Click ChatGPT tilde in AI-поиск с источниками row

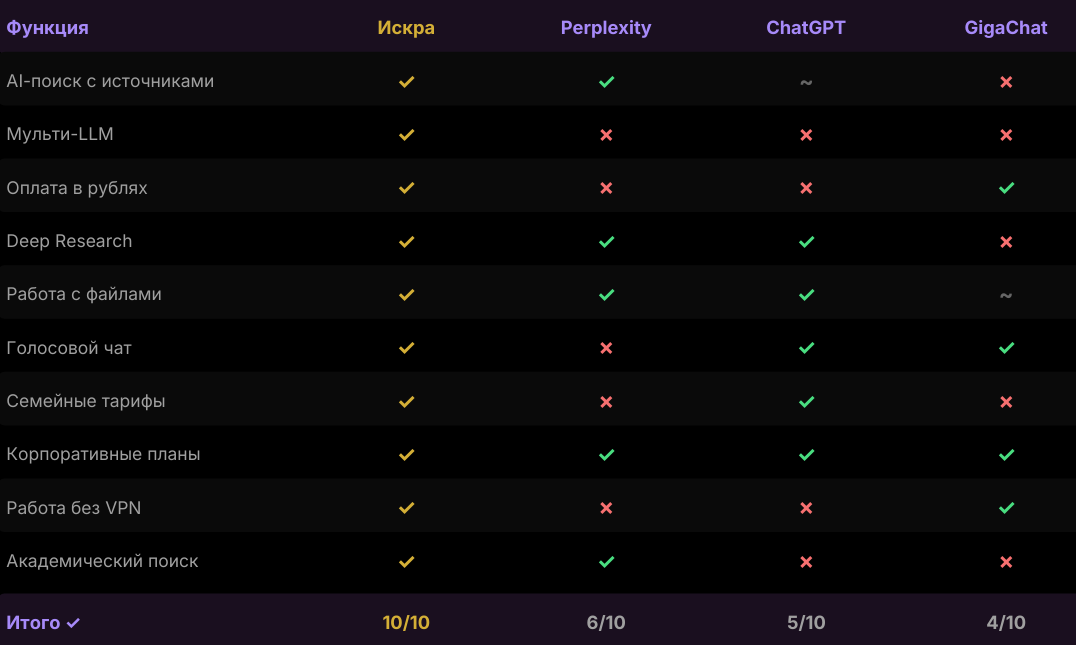click(806, 82)
